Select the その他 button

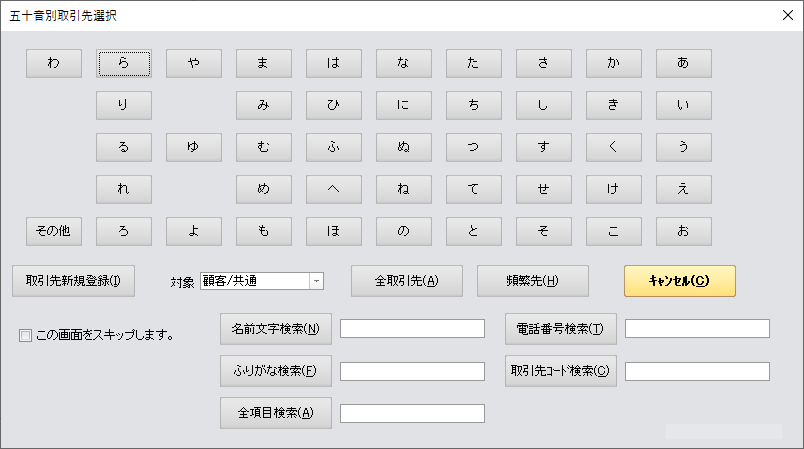pos(53,231)
